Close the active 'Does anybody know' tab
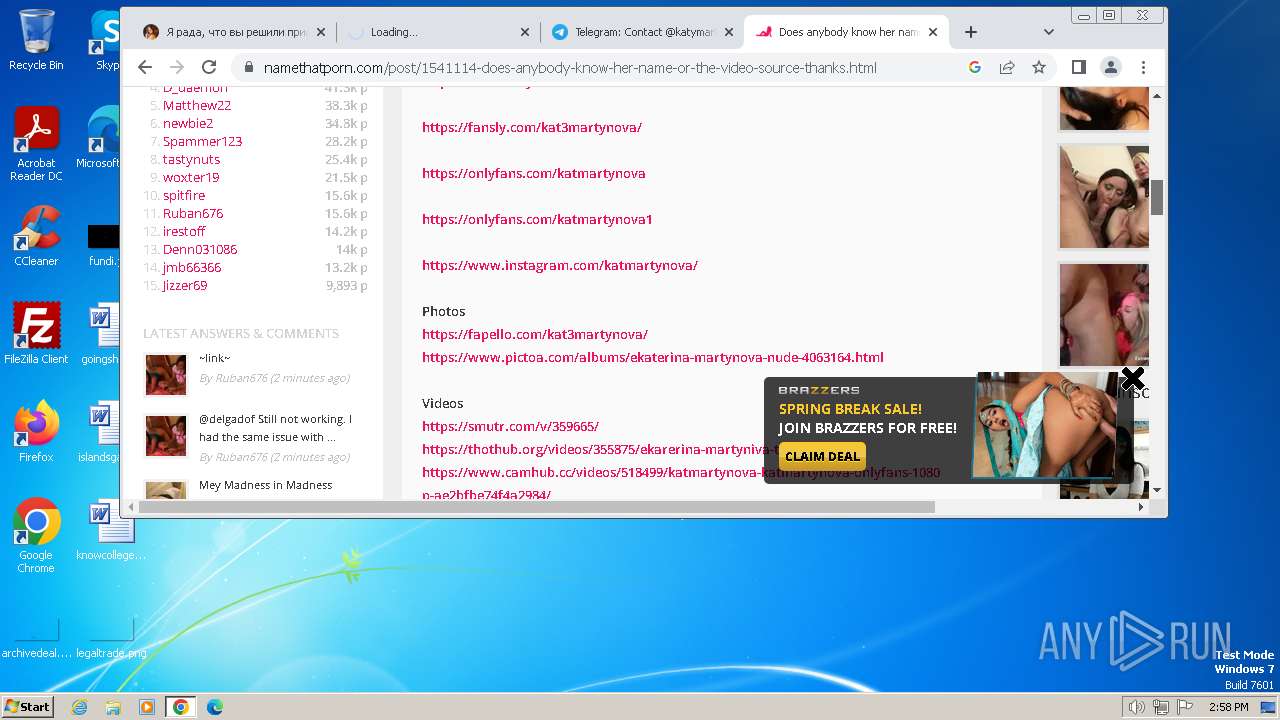This screenshot has width=1280, height=720. [933, 32]
